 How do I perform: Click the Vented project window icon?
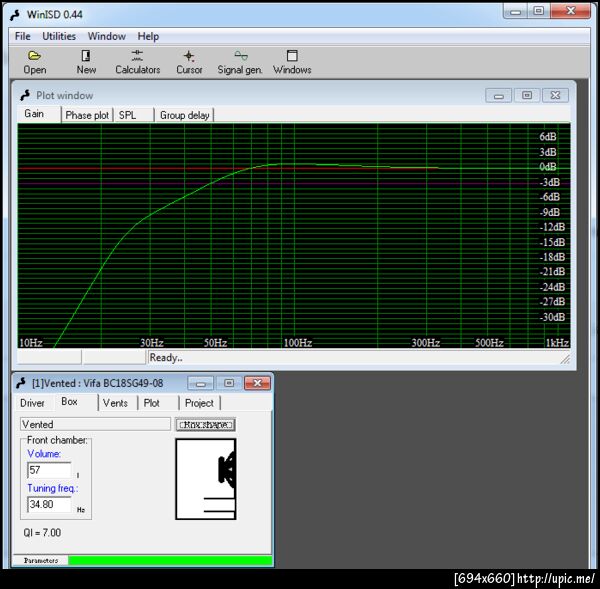[x=21, y=383]
